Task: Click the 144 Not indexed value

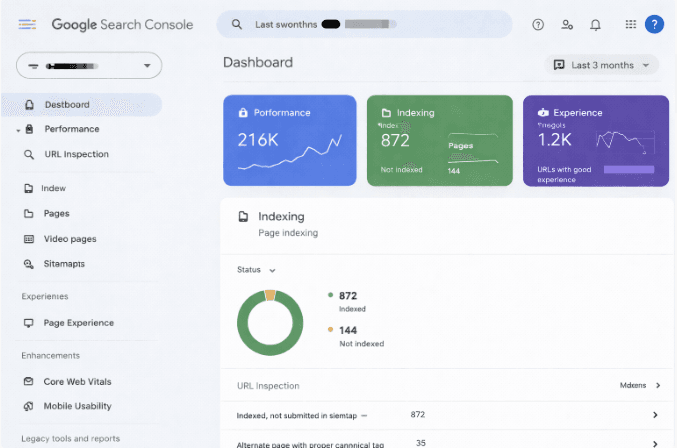Action: (348, 331)
